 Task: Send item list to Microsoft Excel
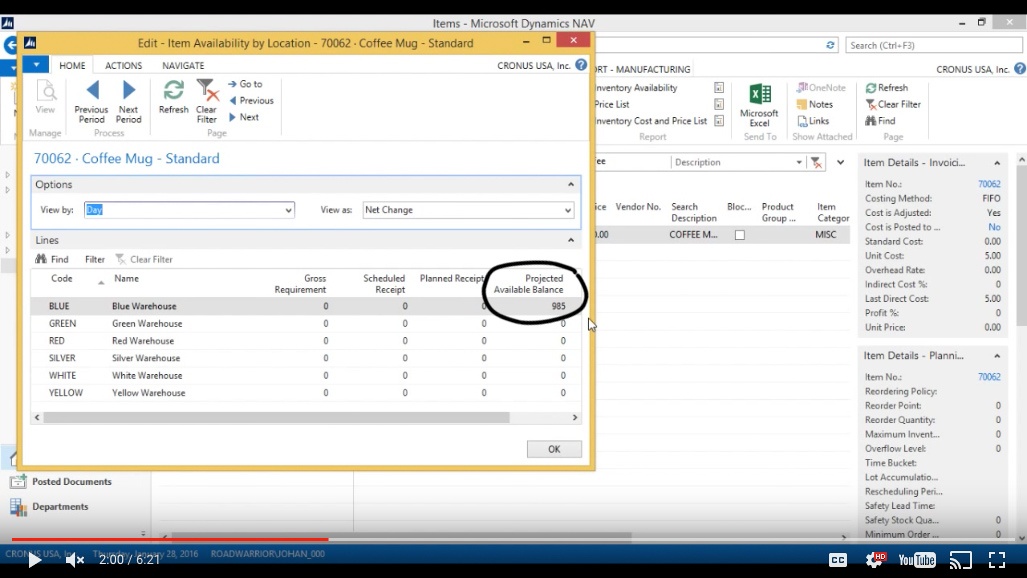pos(760,105)
